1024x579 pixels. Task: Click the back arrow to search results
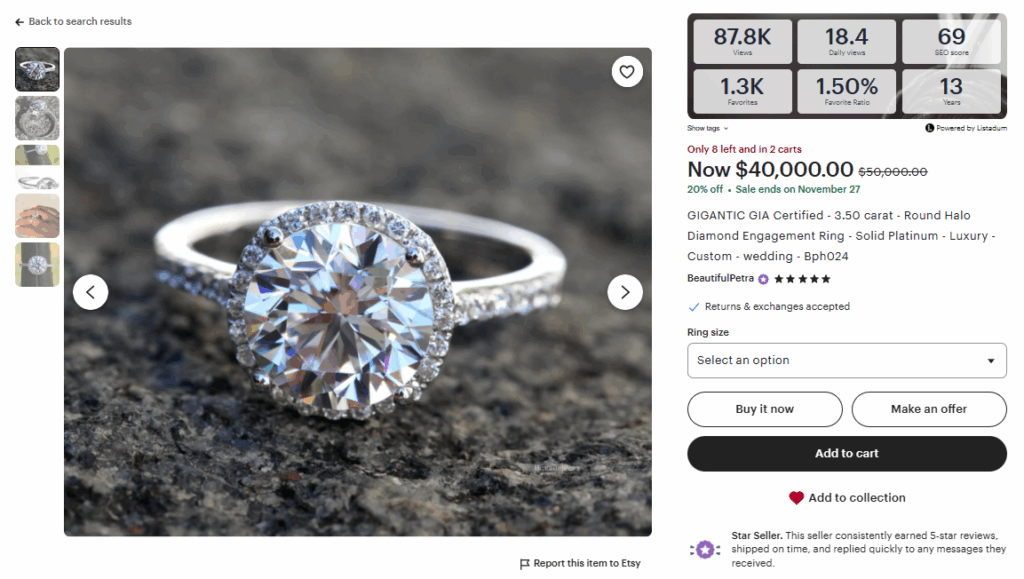[20, 22]
